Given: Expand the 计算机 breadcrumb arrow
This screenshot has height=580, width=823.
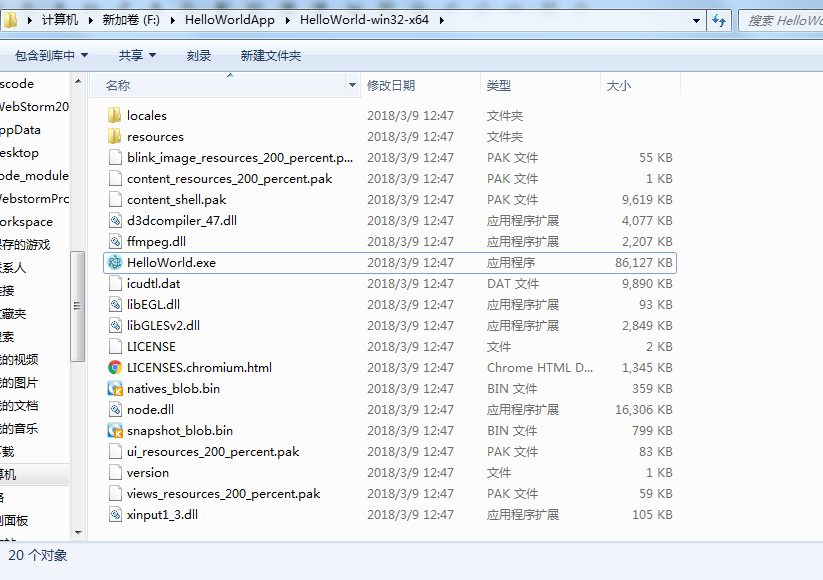Looking at the screenshot, I should (91, 20).
